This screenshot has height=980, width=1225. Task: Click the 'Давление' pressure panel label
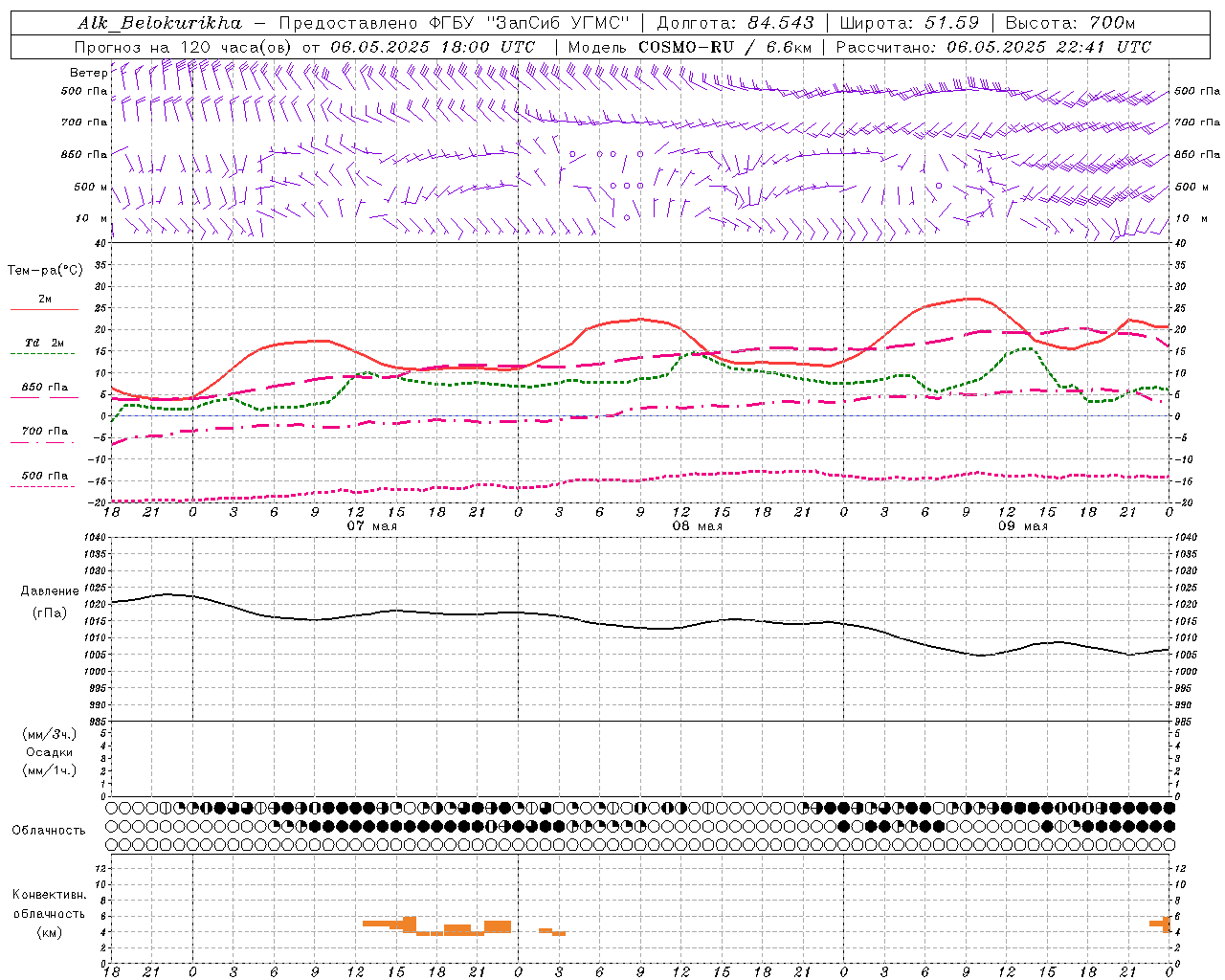click(x=50, y=591)
